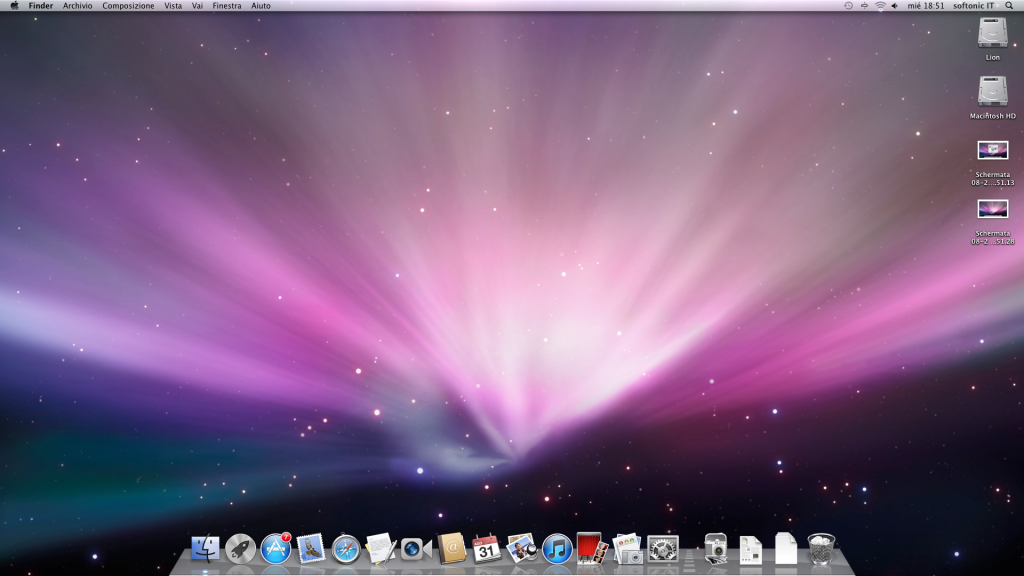
Task: Open System Preferences gear icon
Action: point(663,548)
